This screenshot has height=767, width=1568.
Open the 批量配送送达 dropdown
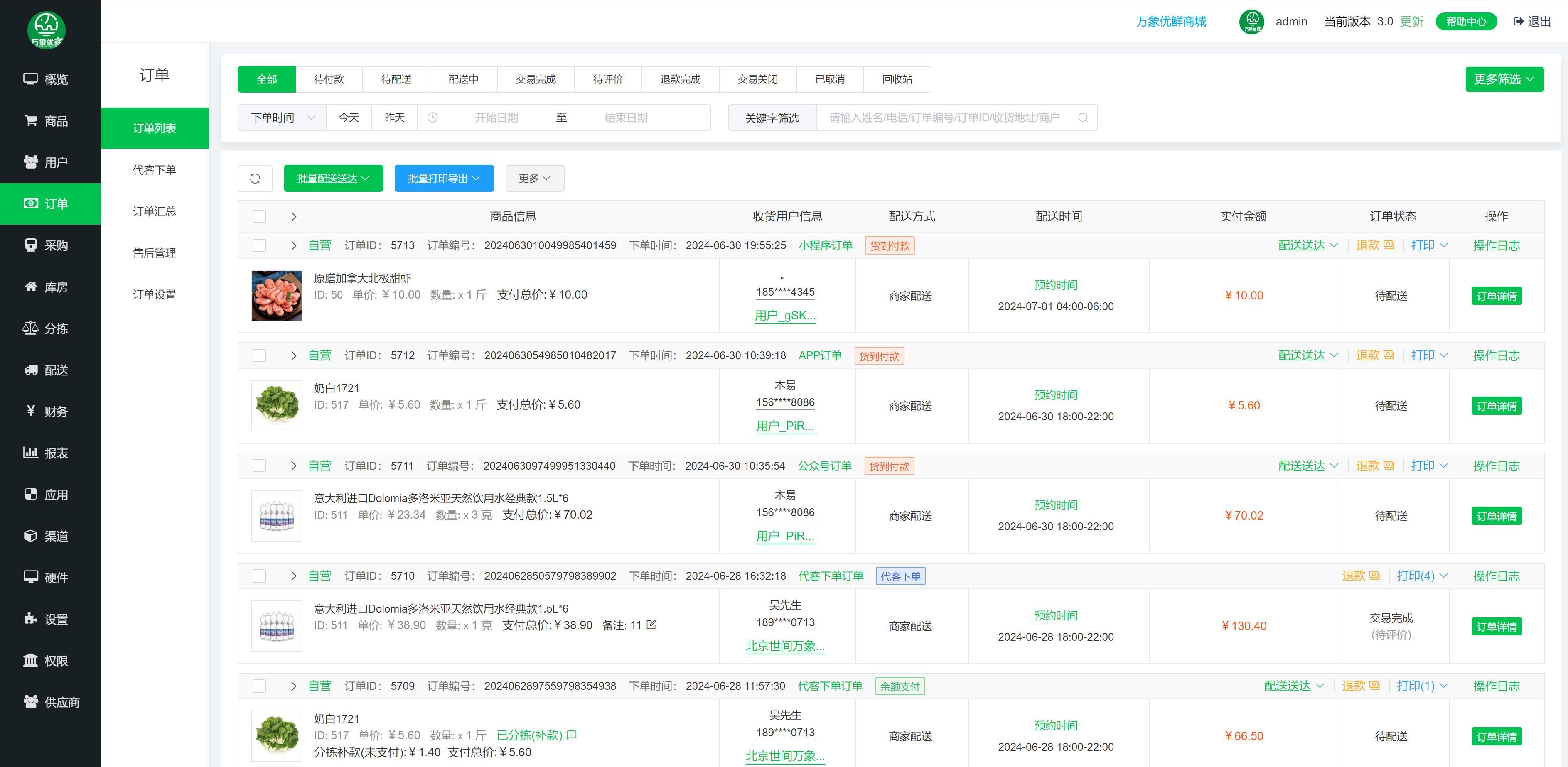click(333, 178)
